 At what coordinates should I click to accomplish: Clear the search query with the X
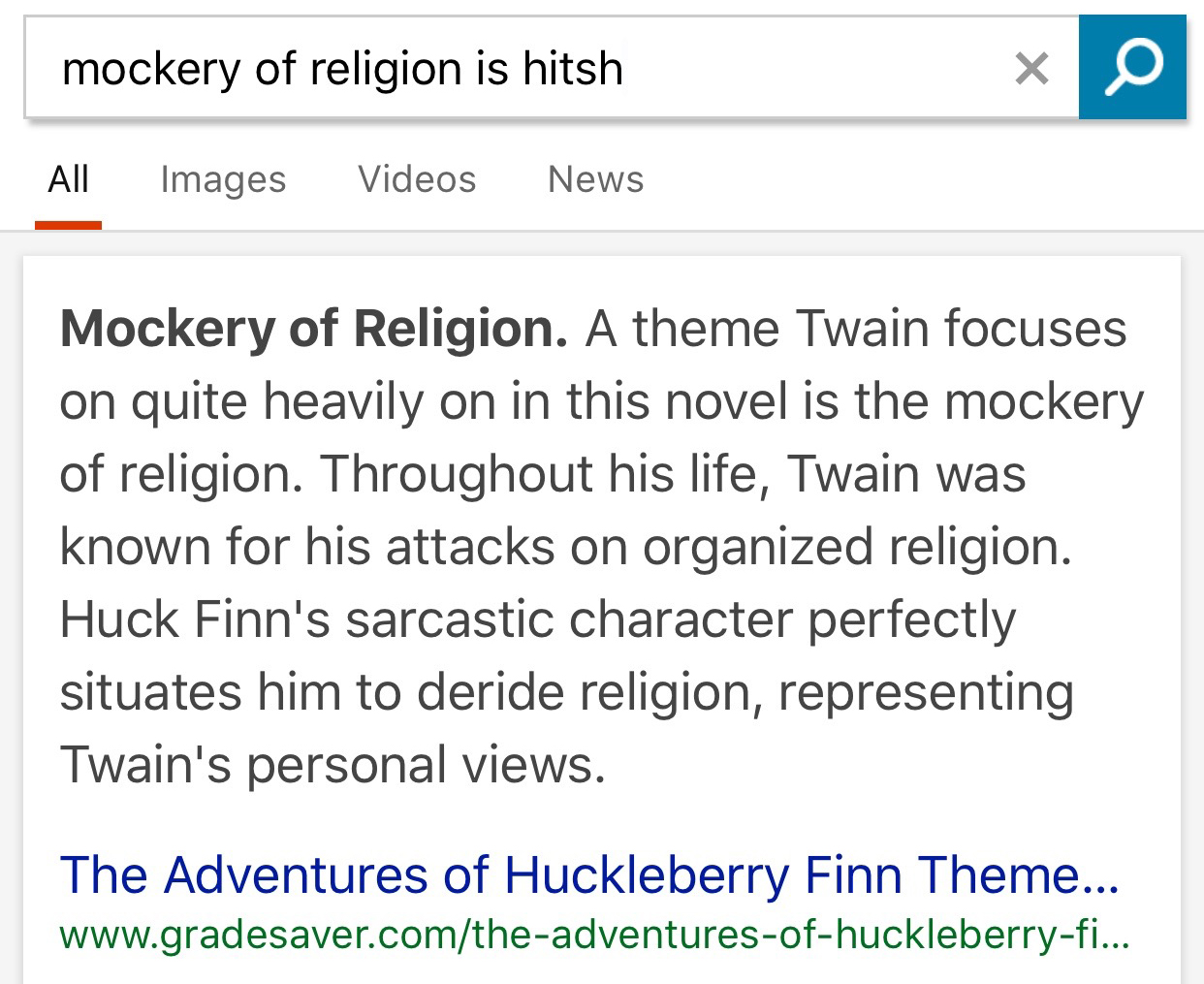pyautogui.click(x=1031, y=69)
